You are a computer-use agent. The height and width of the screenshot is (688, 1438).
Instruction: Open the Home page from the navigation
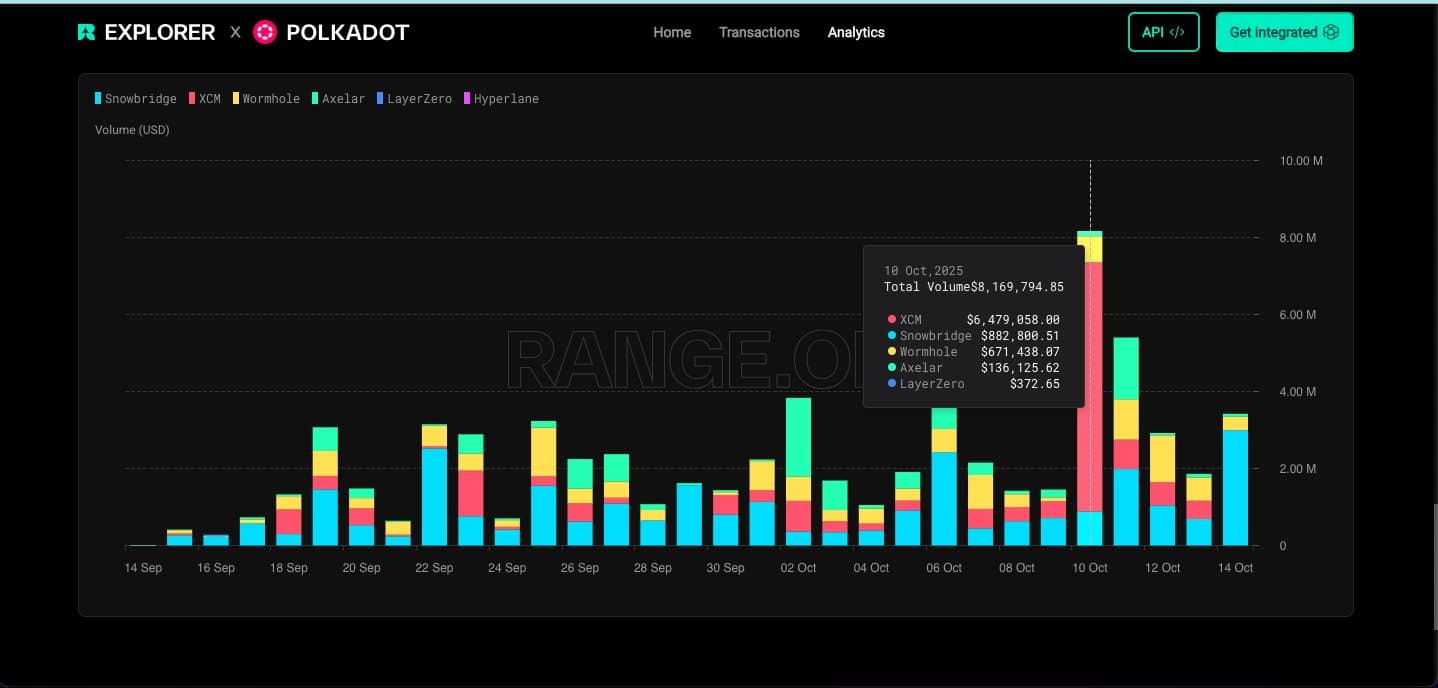click(x=671, y=32)
